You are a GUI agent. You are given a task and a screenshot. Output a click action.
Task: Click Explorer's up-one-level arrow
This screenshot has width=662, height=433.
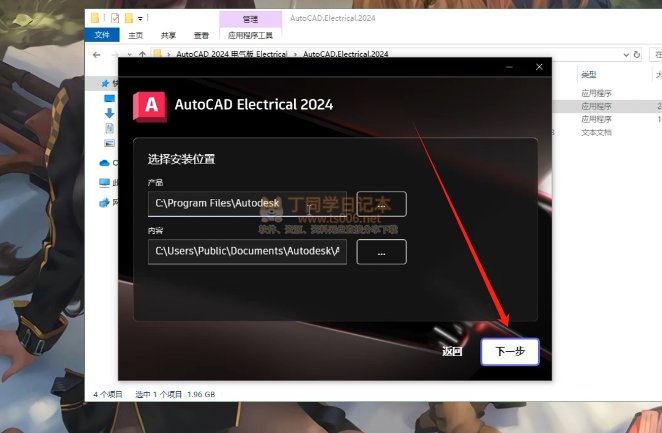coord(142,55)
